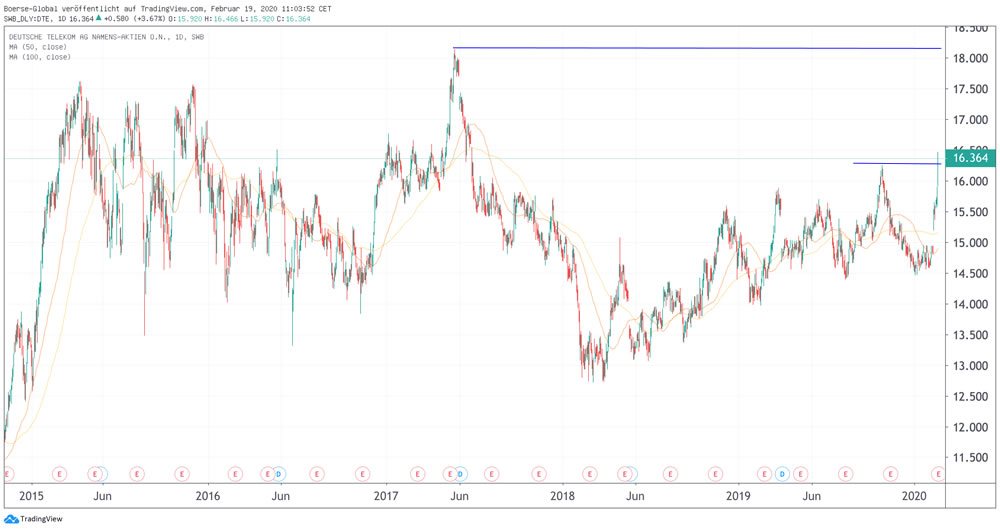Click the 12.500 price axis label
This screenshot has width=1000, height=530.
(x=970, y=397)
